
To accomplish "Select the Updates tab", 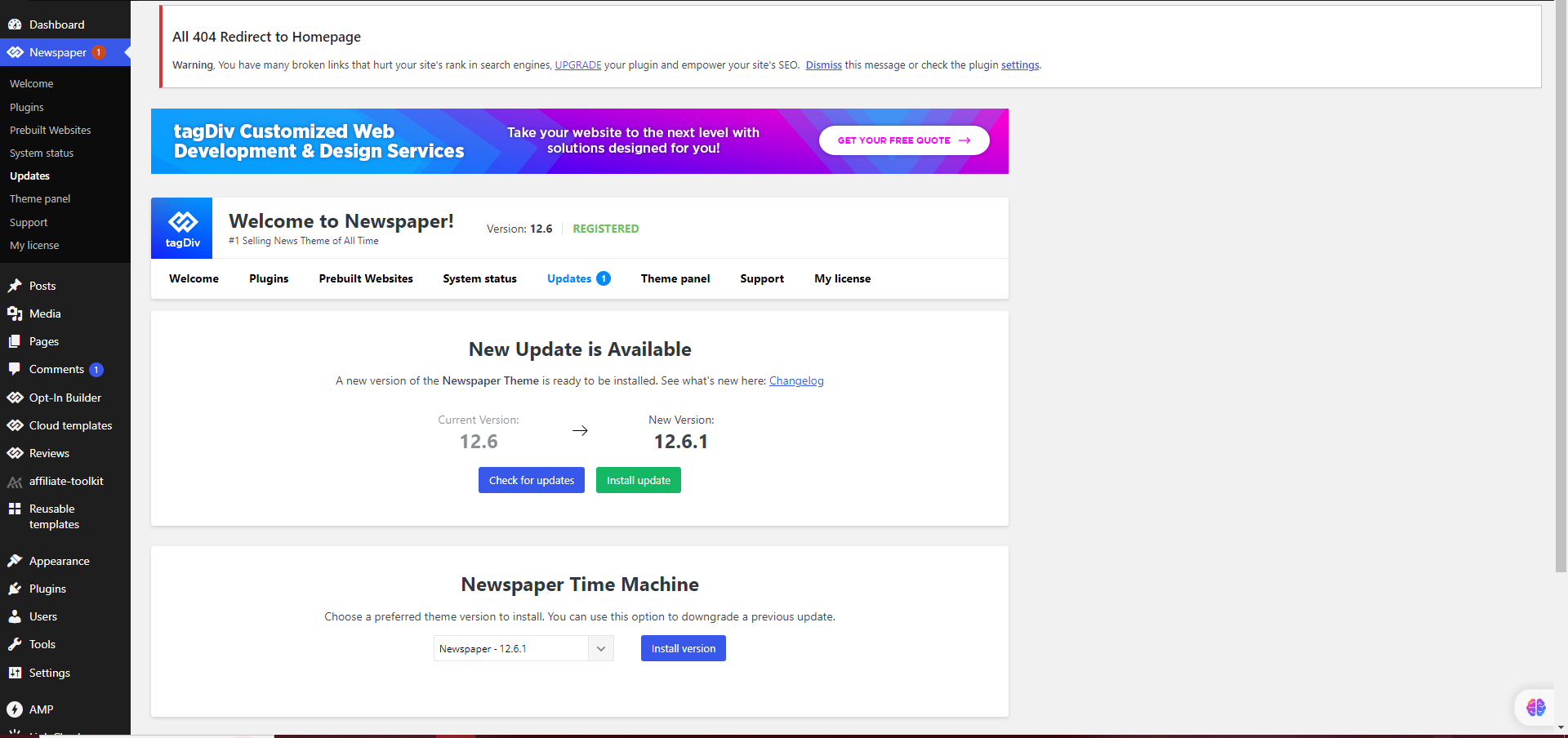I will tap(569, 278).
